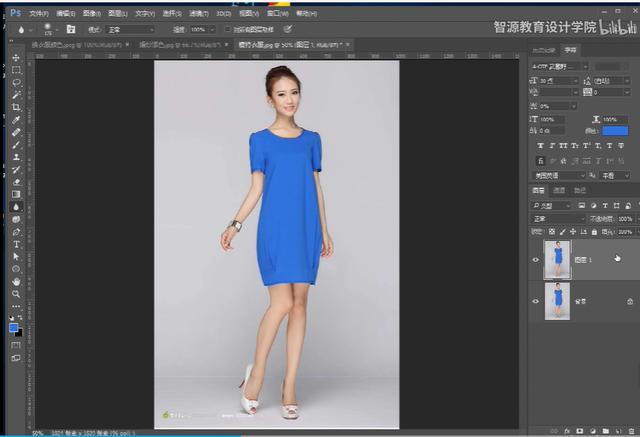Click Add layer style fx icon

pos(567,431)
